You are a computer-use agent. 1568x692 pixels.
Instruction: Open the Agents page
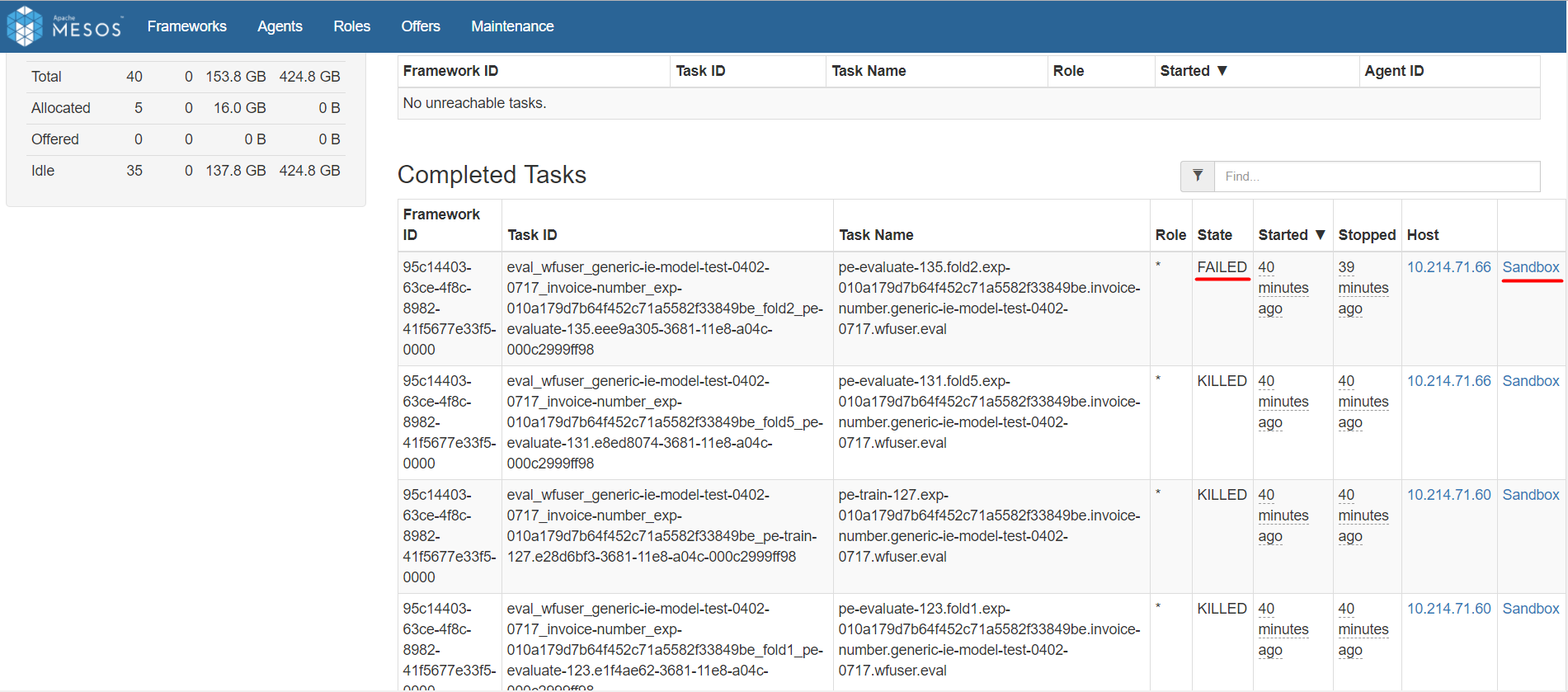tap(280, 26)
